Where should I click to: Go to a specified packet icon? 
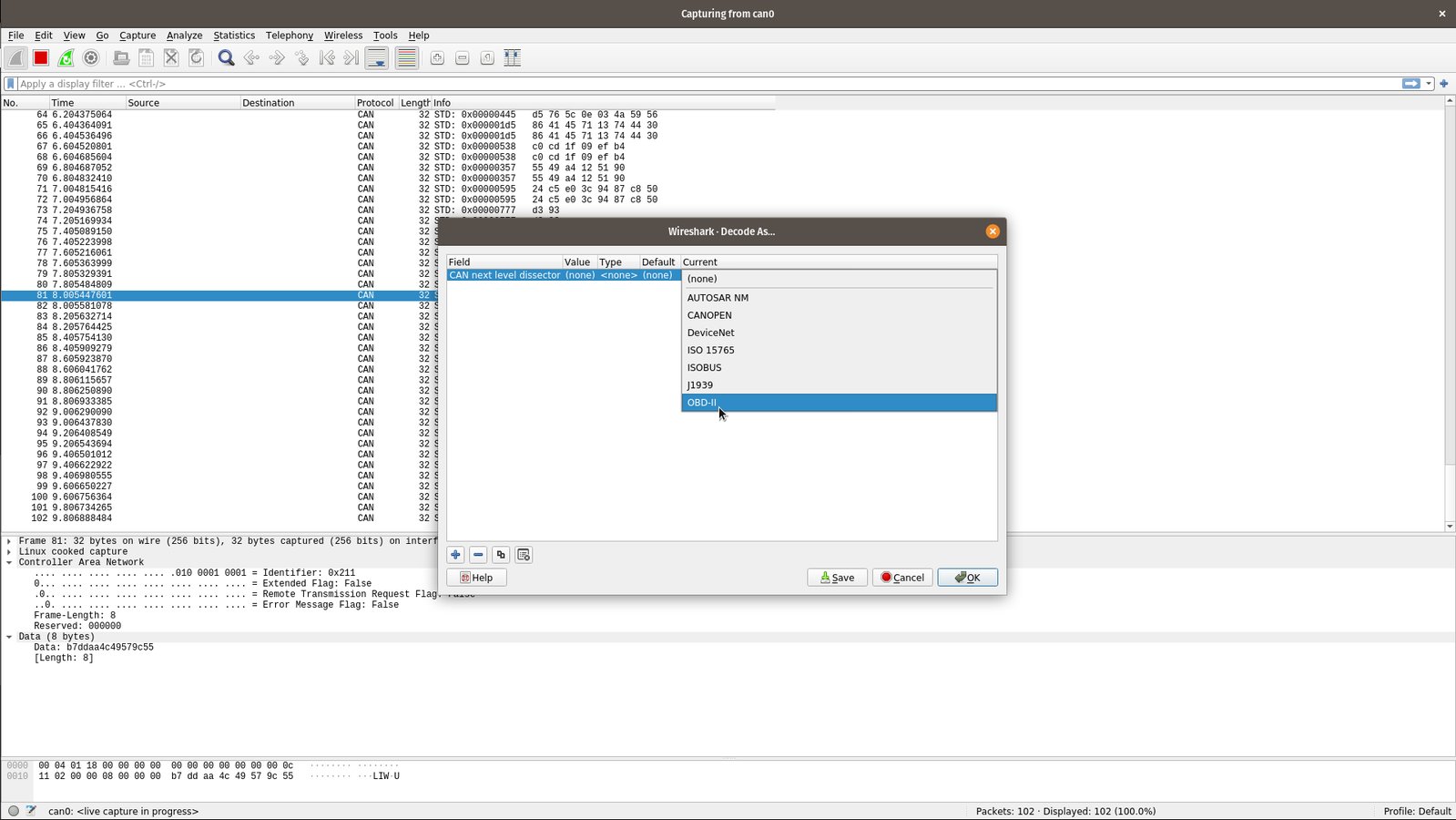point(301,58)
